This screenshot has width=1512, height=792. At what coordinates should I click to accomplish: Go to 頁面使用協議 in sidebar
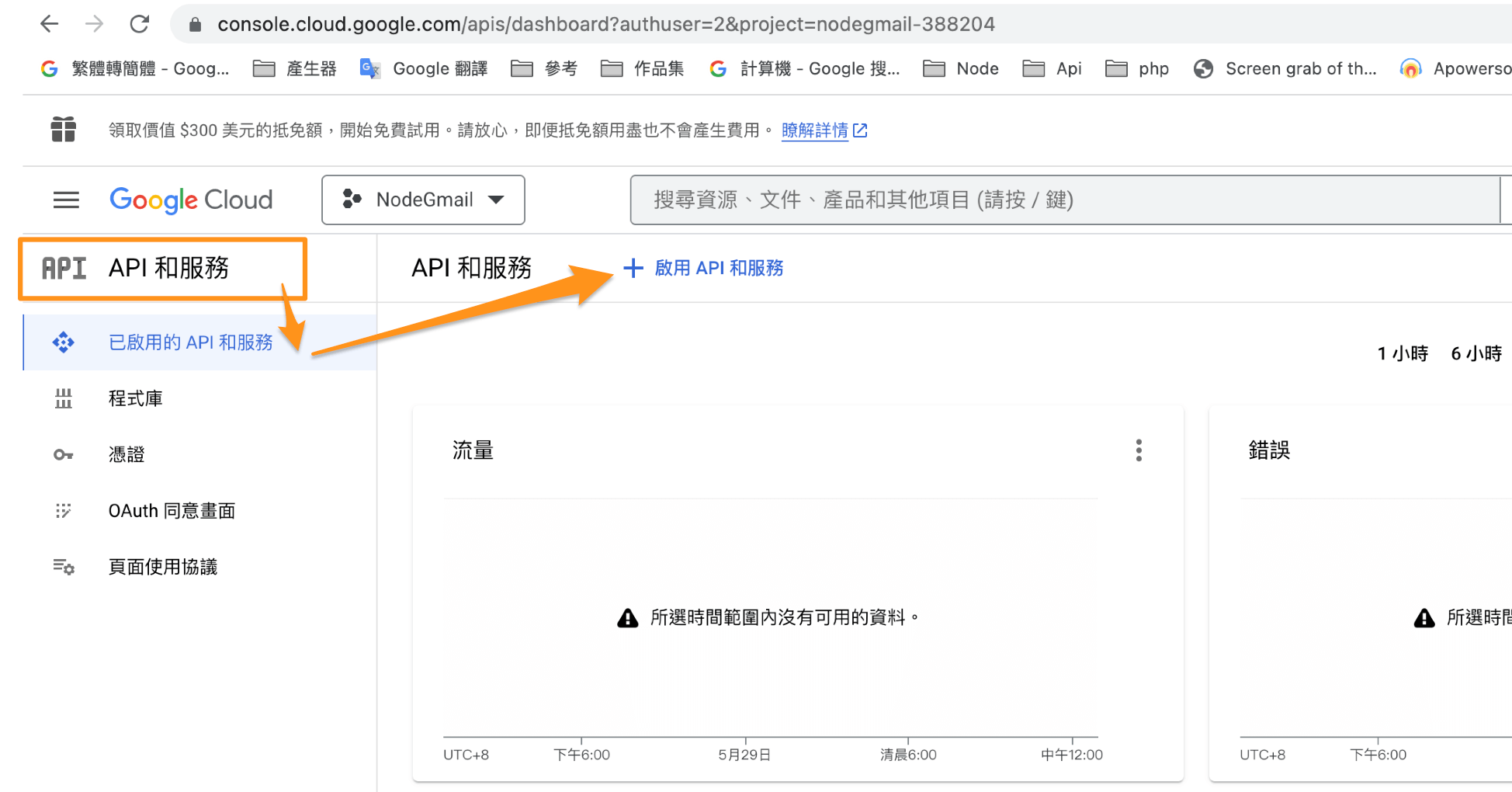163,567
